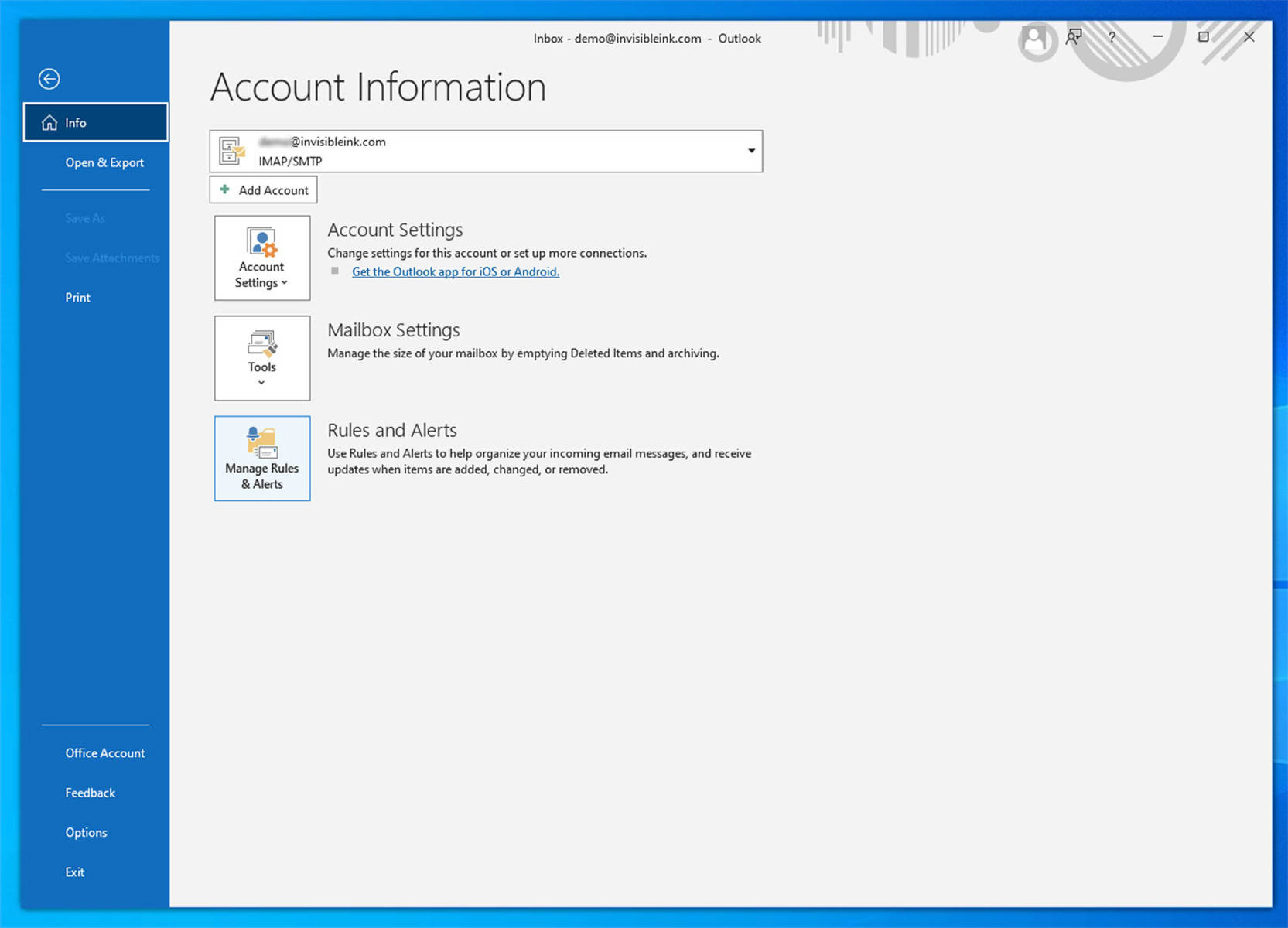Open the Help question mark icon

pos(1112,37)
